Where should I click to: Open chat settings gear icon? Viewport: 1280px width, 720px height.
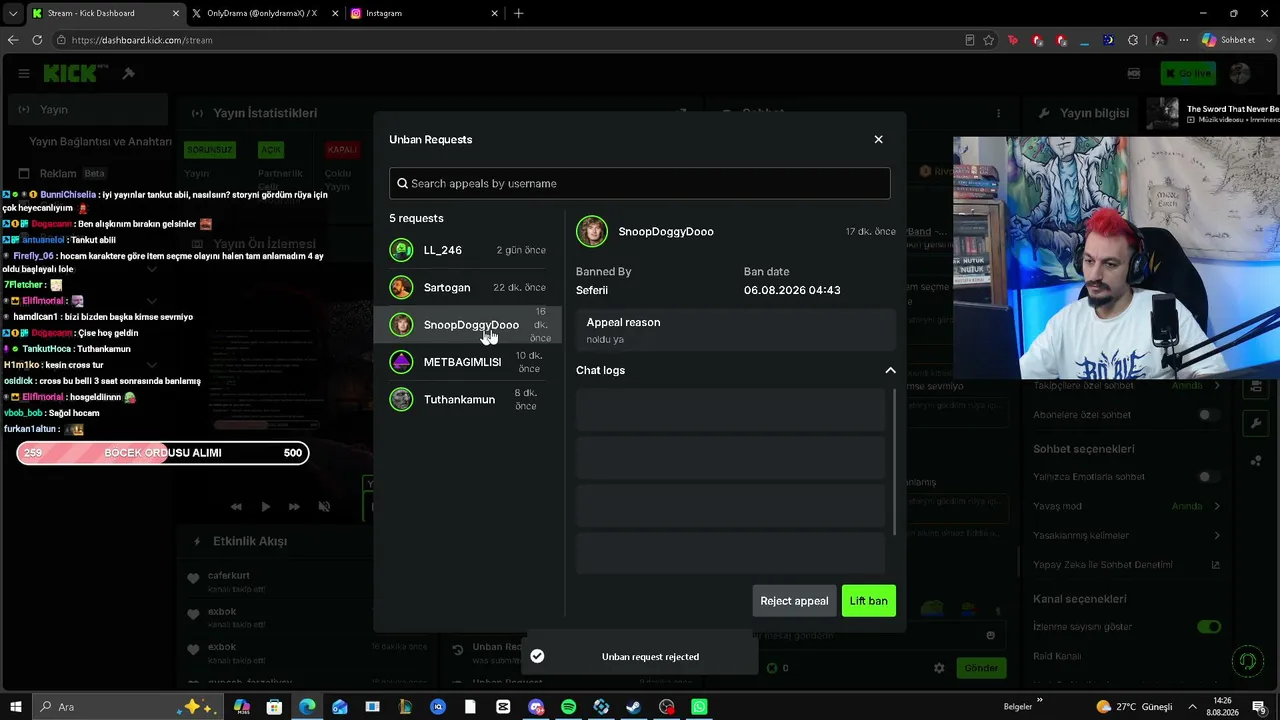939,668
